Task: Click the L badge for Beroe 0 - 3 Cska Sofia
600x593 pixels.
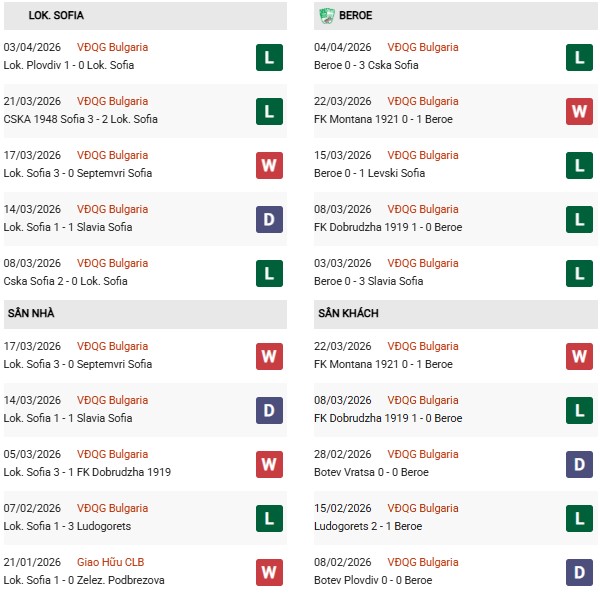Action: (580, 57)
